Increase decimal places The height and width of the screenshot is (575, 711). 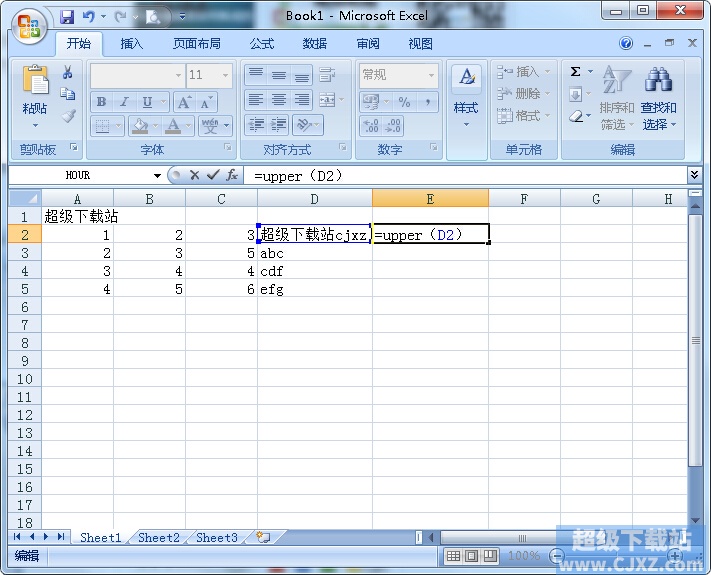(371, 126)
